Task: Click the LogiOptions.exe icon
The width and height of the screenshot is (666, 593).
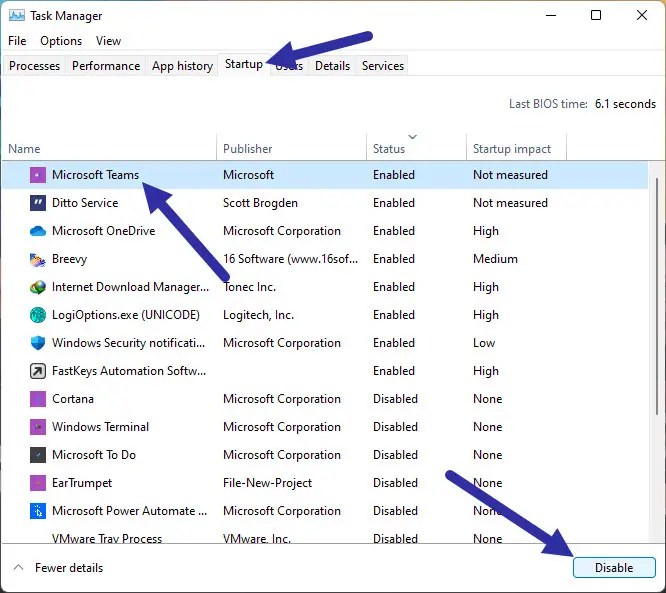Action: [38, 315]
